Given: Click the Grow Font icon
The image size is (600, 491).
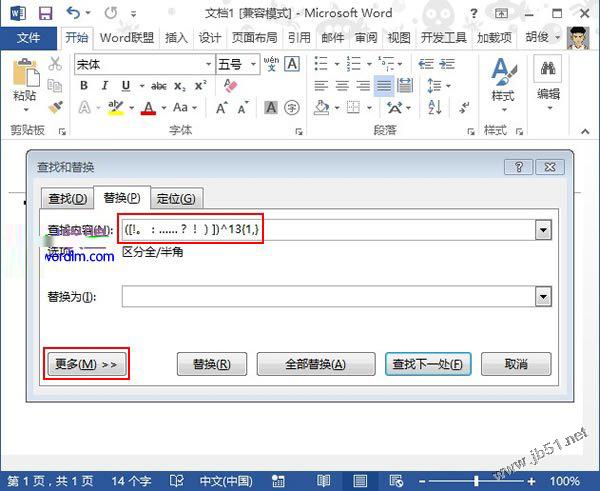Looking at the screenshot, I should coord(222,108).
